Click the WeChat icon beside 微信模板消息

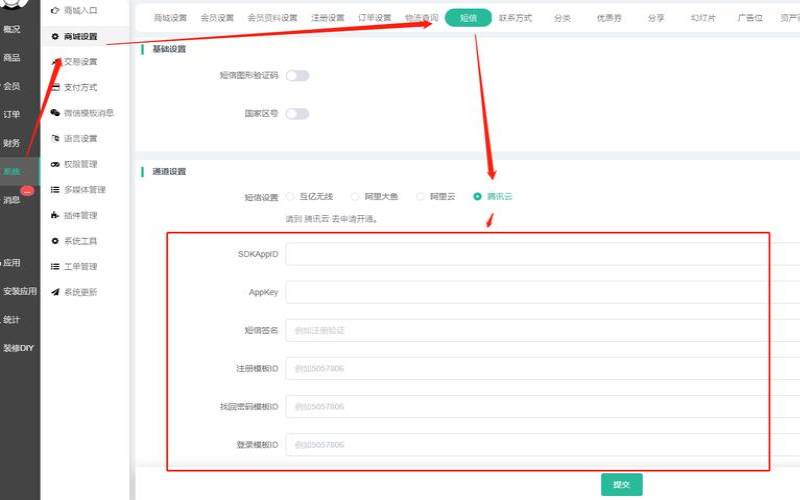tap(55, 113)
